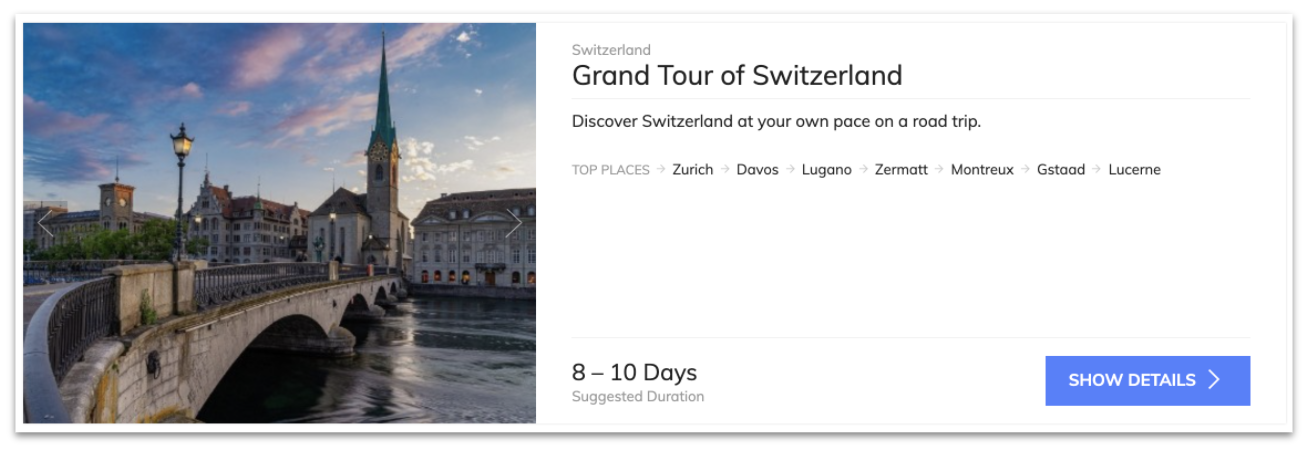Image resolution: width=1306 pixels, height=450 pixels.
Task: Open the Grand Tour of Switzerland title
Action: (737, 75)
